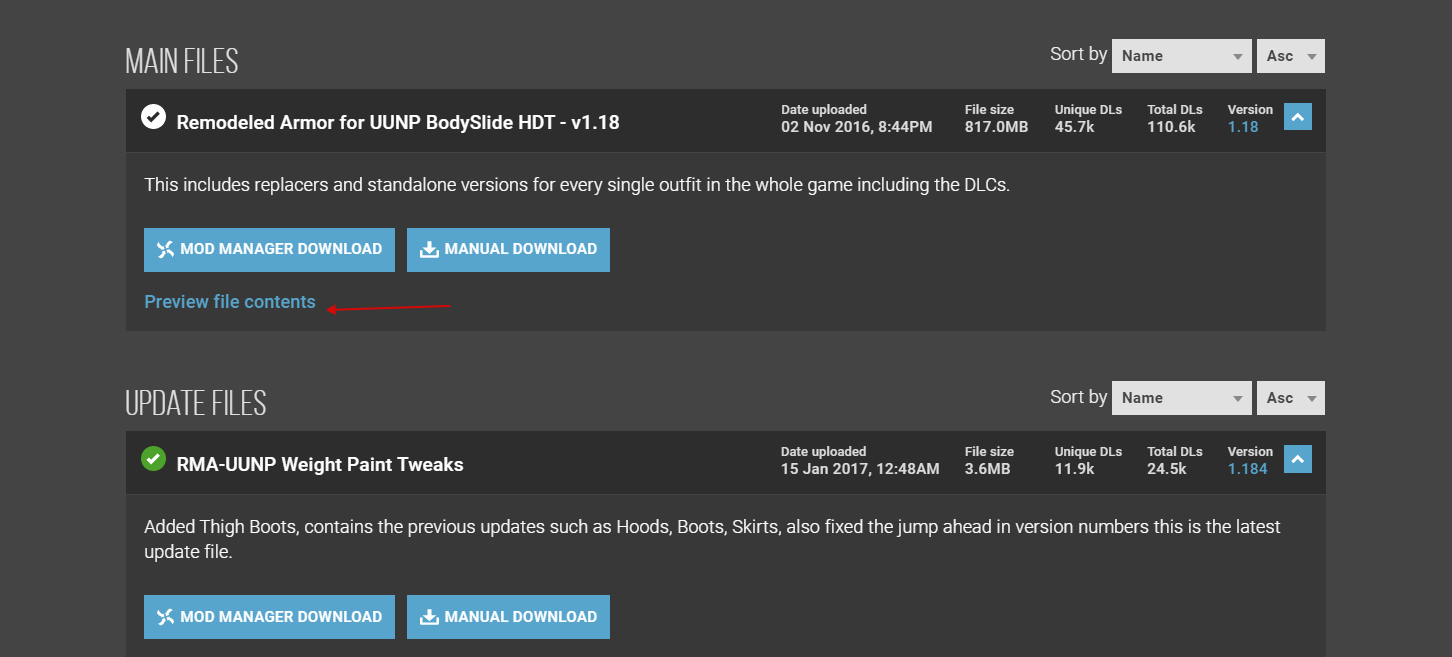Collapse the RMA-UUNP Weight Paint Tweaks entry

tap(1297, 460)
